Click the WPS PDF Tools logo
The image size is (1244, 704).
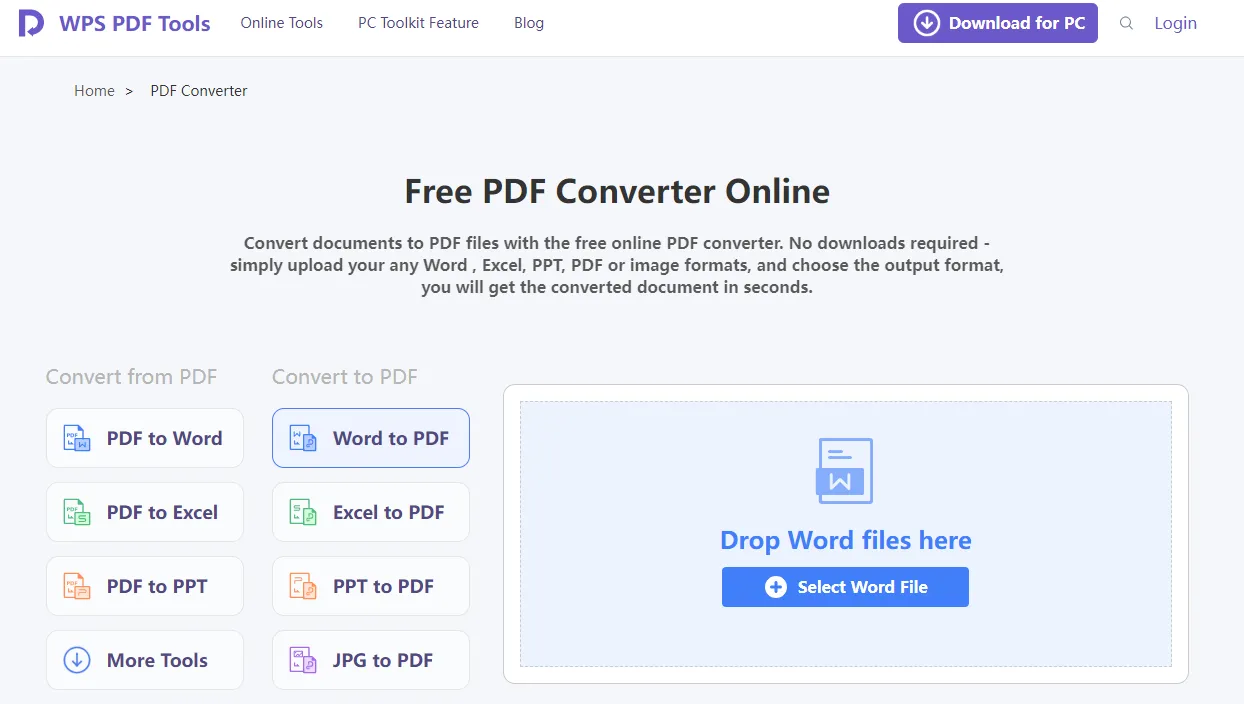(114, 23)
